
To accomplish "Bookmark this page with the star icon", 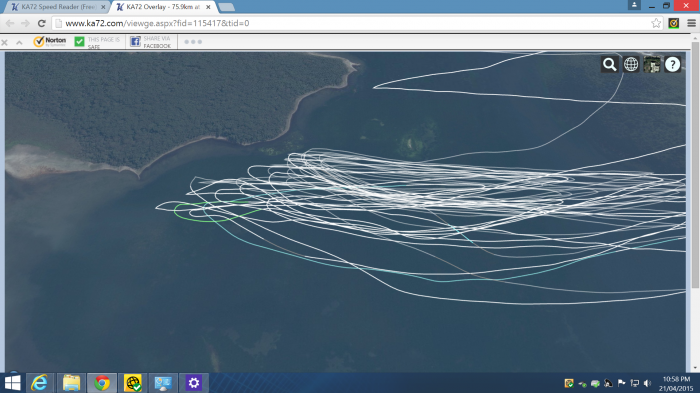I will pos(656,23).
